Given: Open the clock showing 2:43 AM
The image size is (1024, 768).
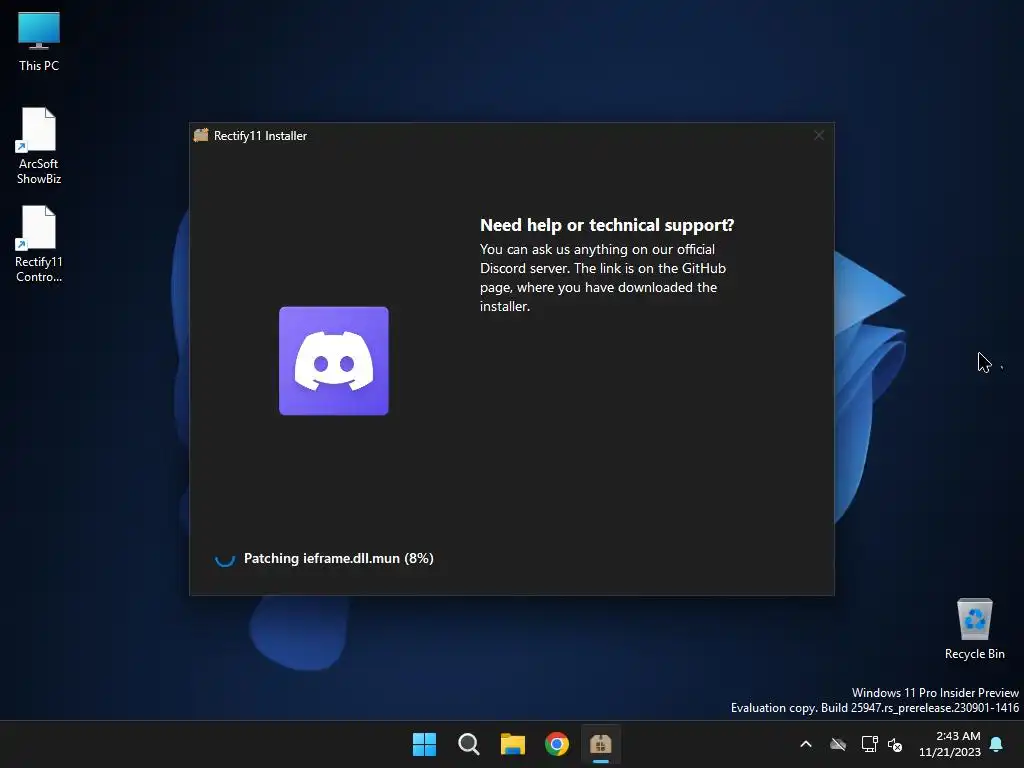Looking at the screenshot, I should pos(950,744).
